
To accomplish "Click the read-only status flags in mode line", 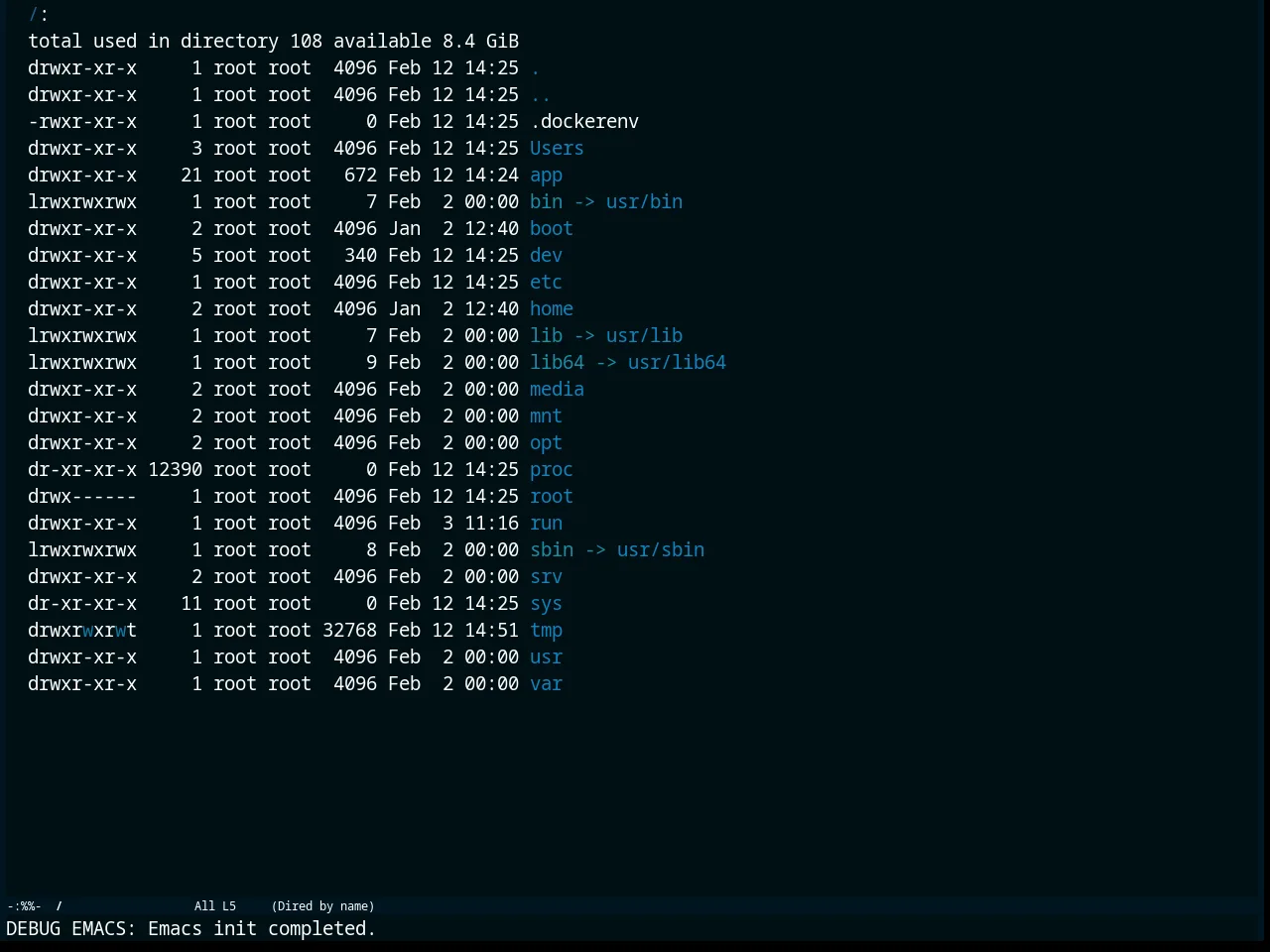I will tap(24, 906).
